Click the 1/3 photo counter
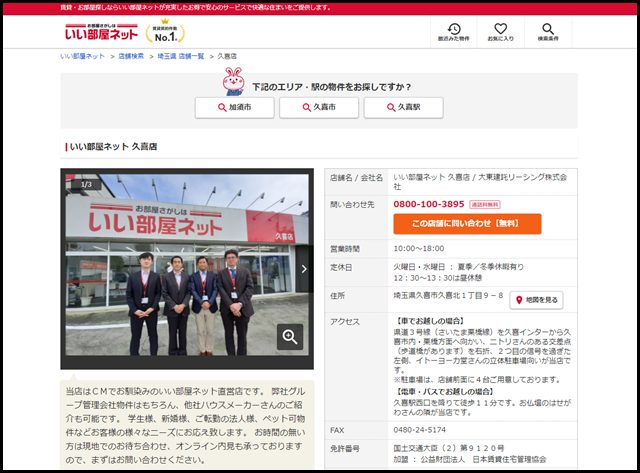Screen dimensions: 640x473 pos(86,184)
